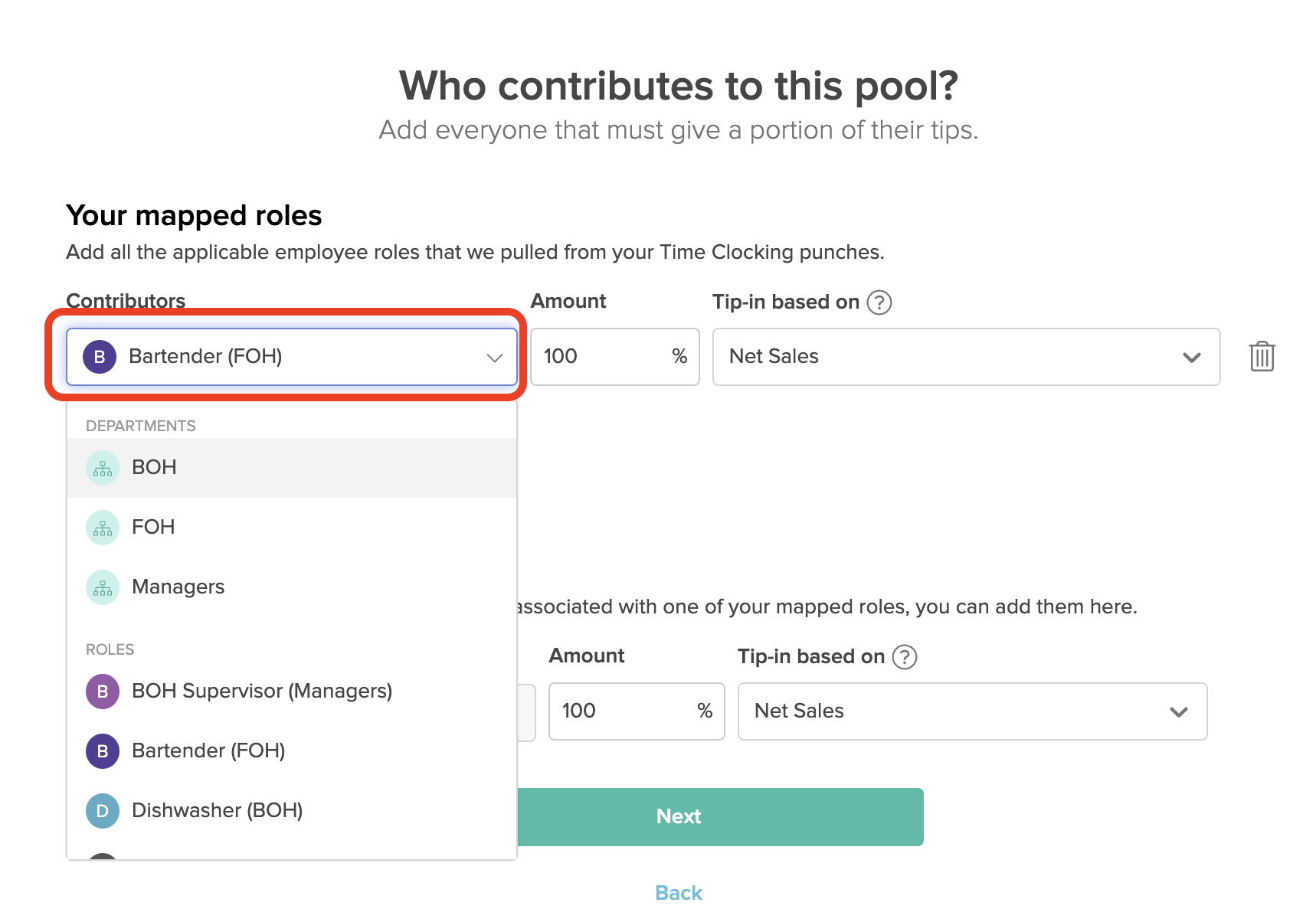This screenshot has height=922, width=1316.
Task: Select BOH from the departments list
Action: pos(154,467)
